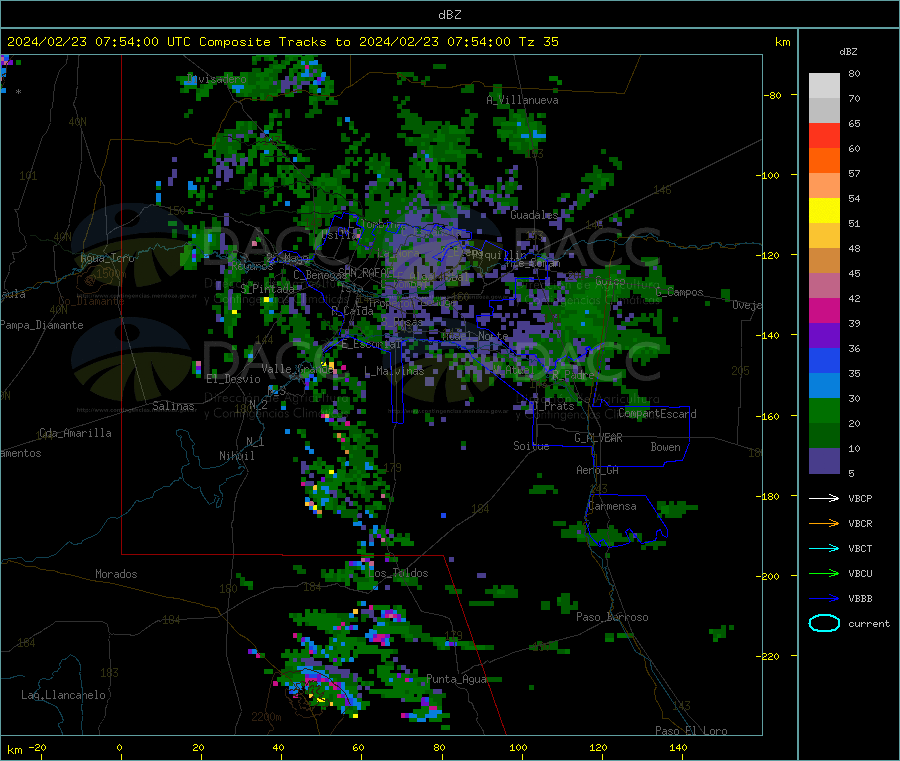Click the Bowen map label
The width and height of the screenshot is (900, 761).
665,447
